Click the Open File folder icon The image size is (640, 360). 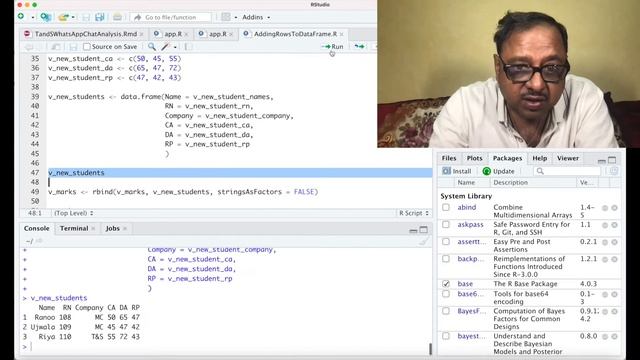point(63,17)
